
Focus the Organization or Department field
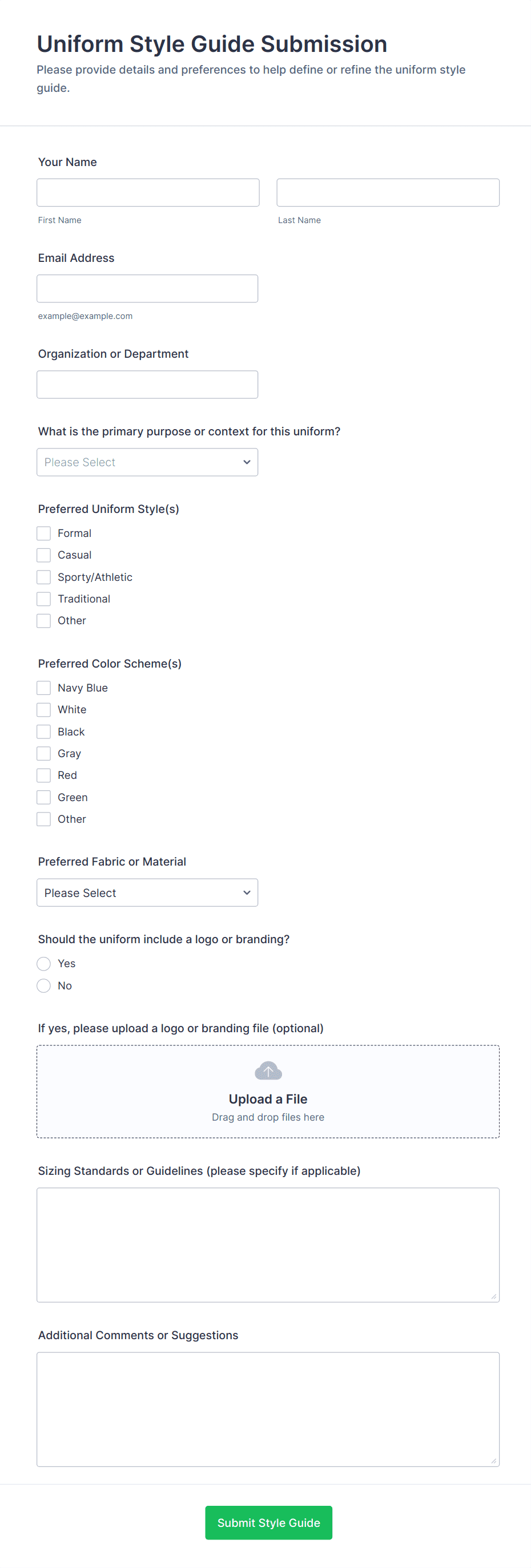click(147, 385)
